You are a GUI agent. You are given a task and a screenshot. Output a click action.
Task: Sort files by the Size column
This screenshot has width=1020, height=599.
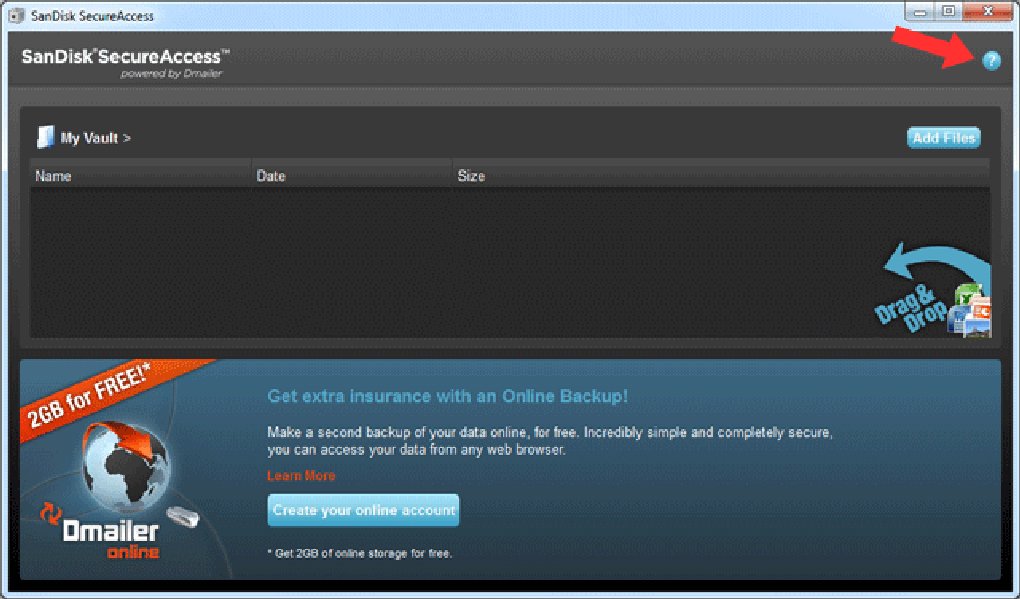(x=470, y=175)
